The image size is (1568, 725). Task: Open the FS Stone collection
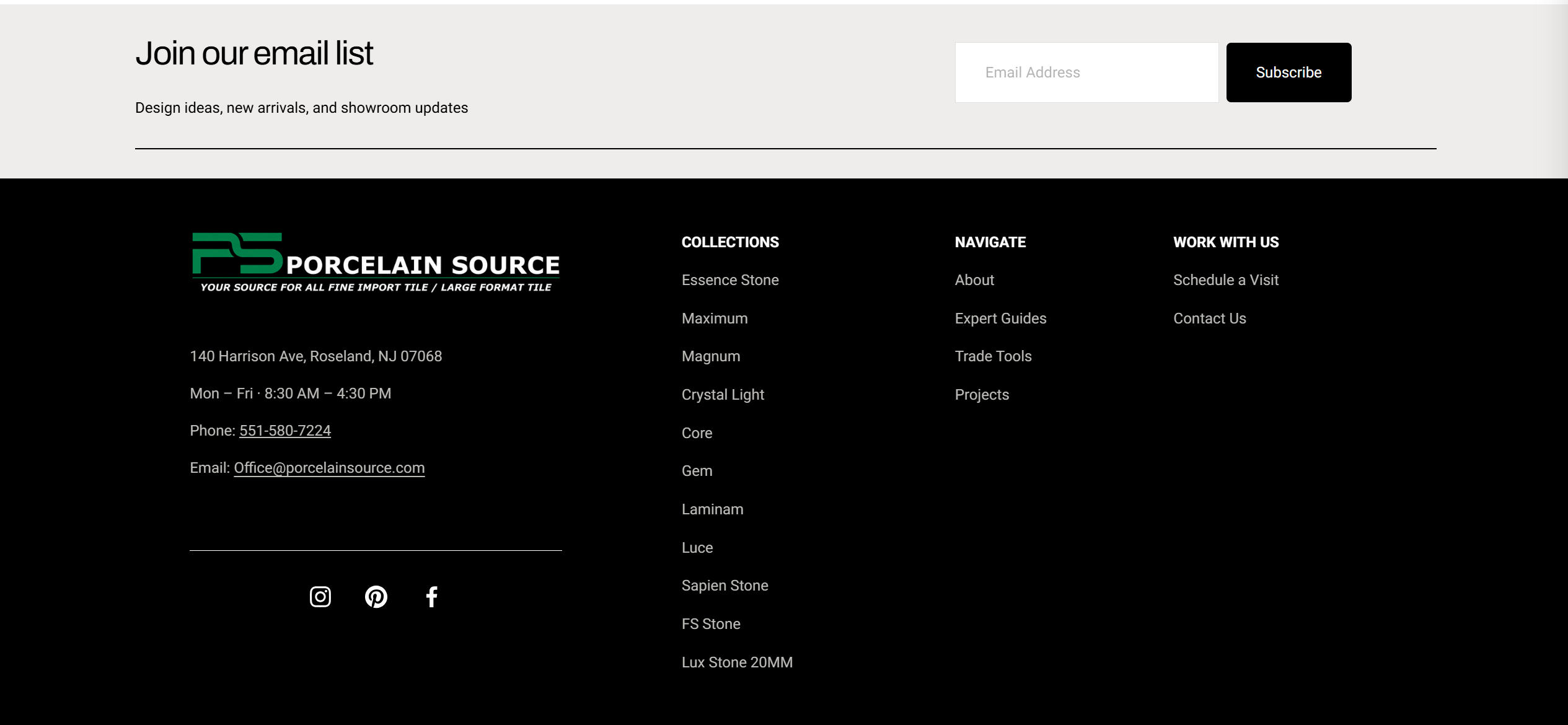tap(711, 624)
